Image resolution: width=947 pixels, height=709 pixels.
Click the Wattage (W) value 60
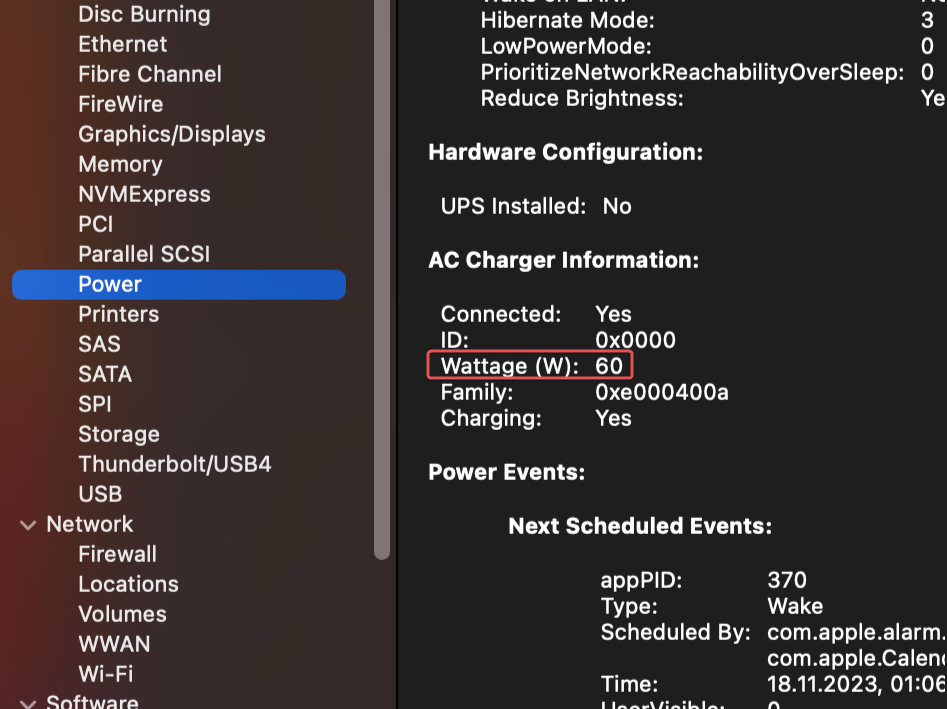[609, 366]
